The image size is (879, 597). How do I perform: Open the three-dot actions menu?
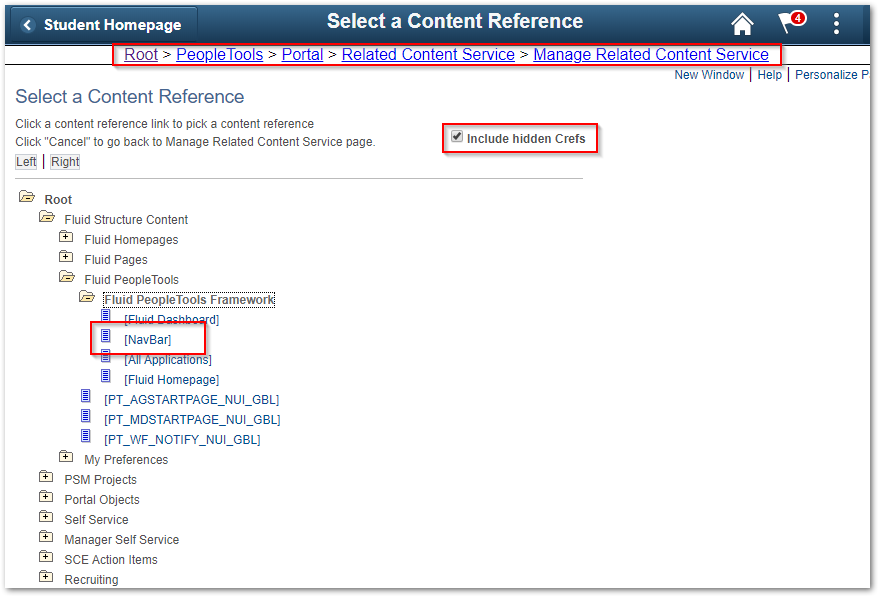pyautogui.click(x=837, y=24)
